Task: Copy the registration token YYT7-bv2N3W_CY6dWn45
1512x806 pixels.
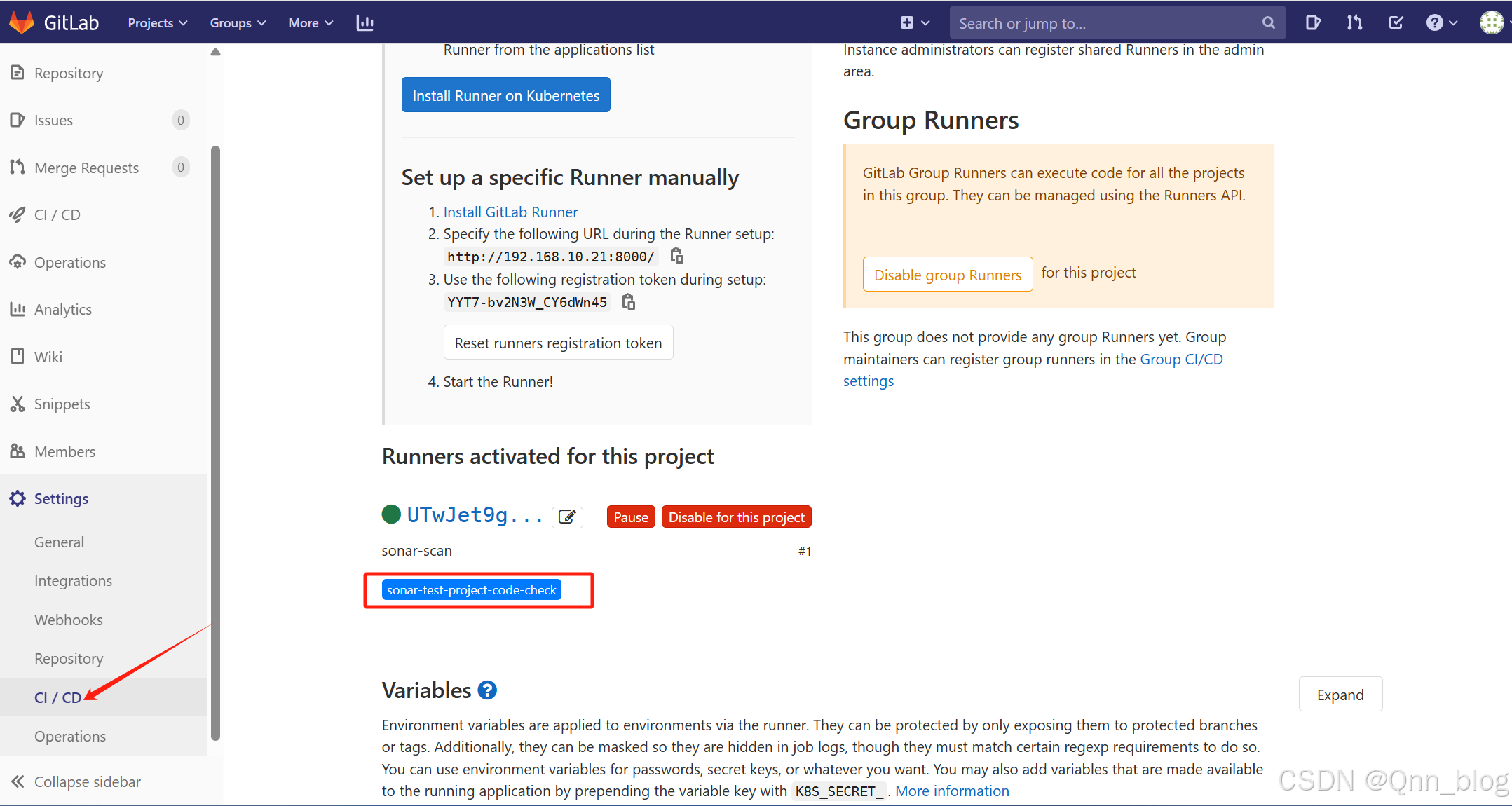Action: 628,301
